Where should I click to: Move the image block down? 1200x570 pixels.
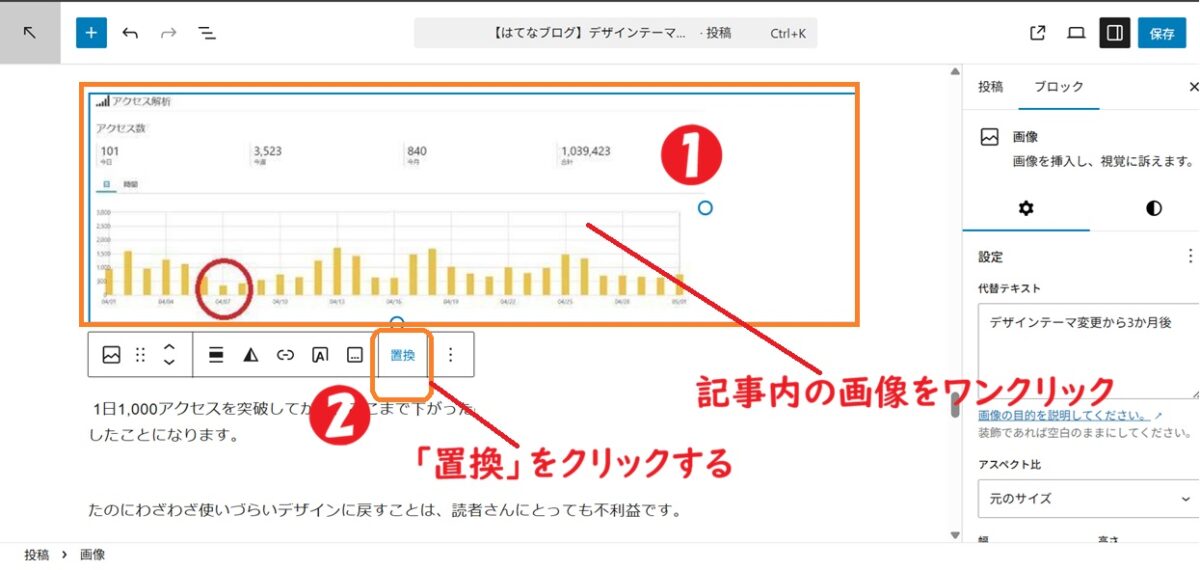170,363
